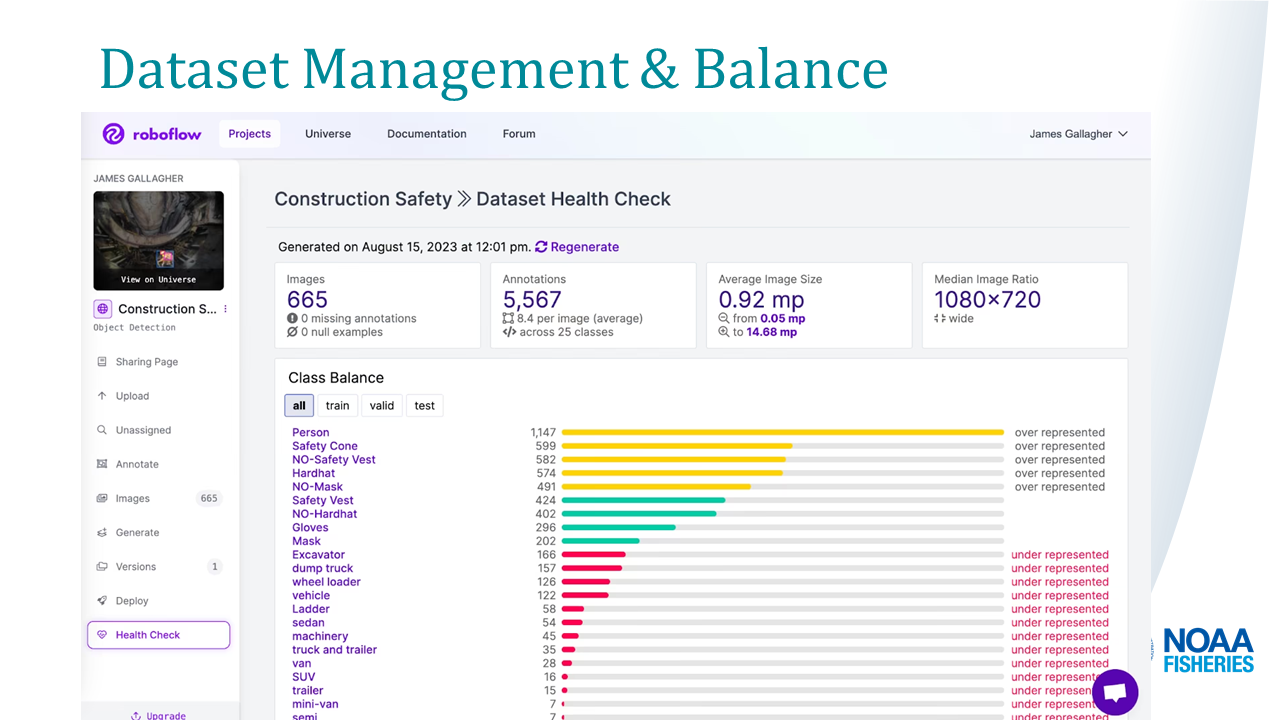Screen dimensions: 1280x720
Task: Select the 'all' class balance filter
Action: click(299, 405)
